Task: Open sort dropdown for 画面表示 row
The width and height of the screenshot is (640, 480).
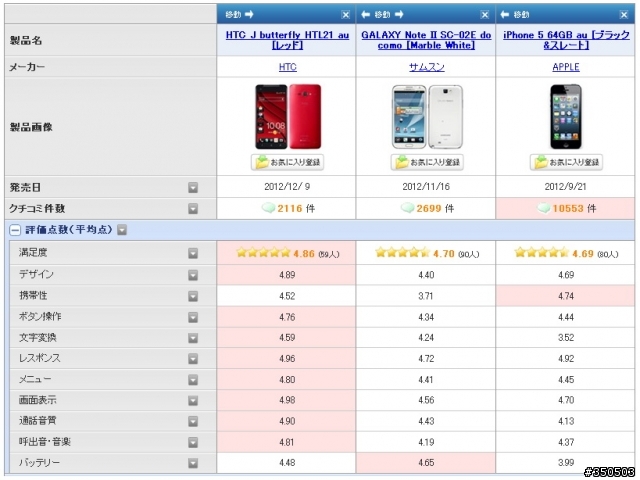Action: pyautogui.click(x=193, y=400)
